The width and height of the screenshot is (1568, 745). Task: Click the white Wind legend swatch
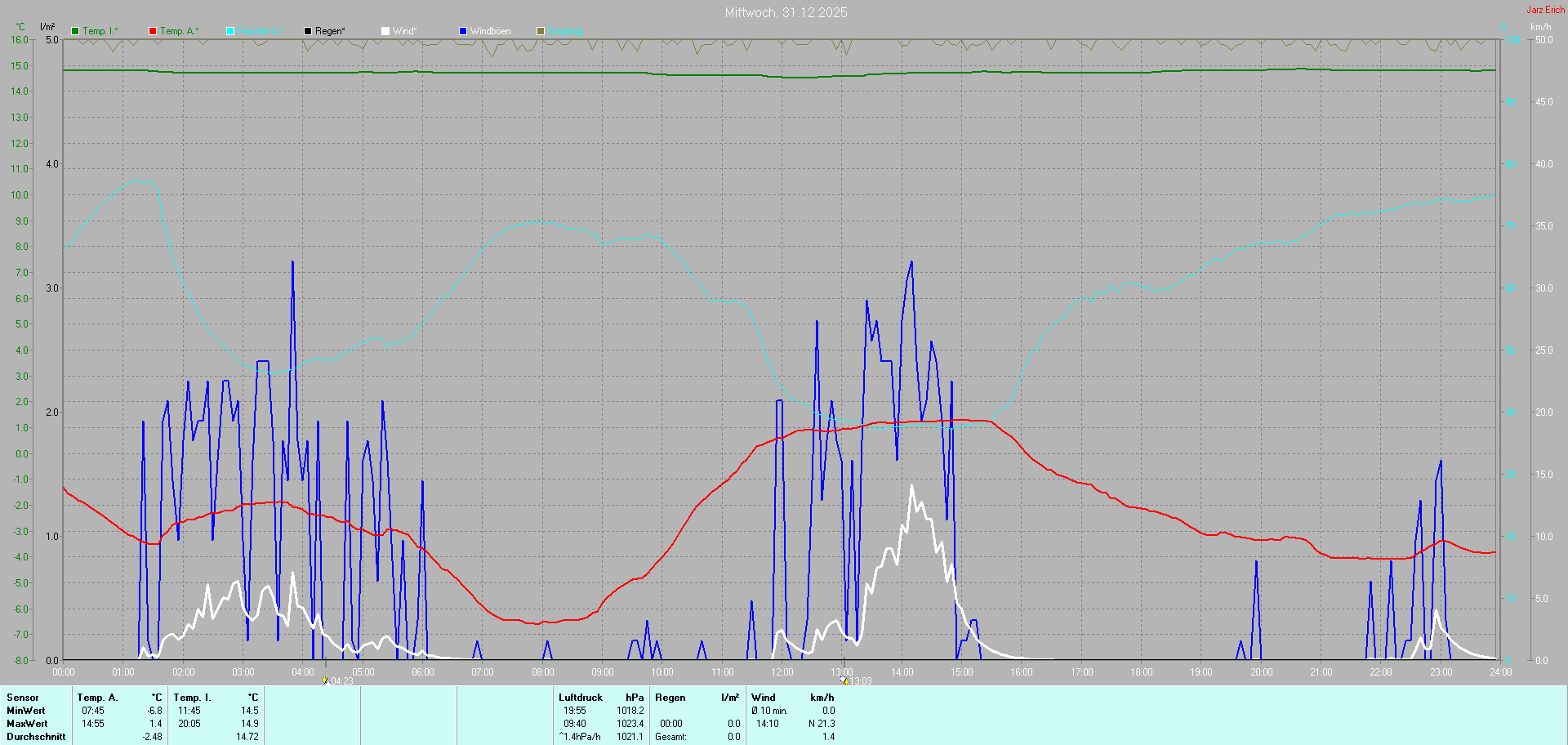click(x=385, y=31)
